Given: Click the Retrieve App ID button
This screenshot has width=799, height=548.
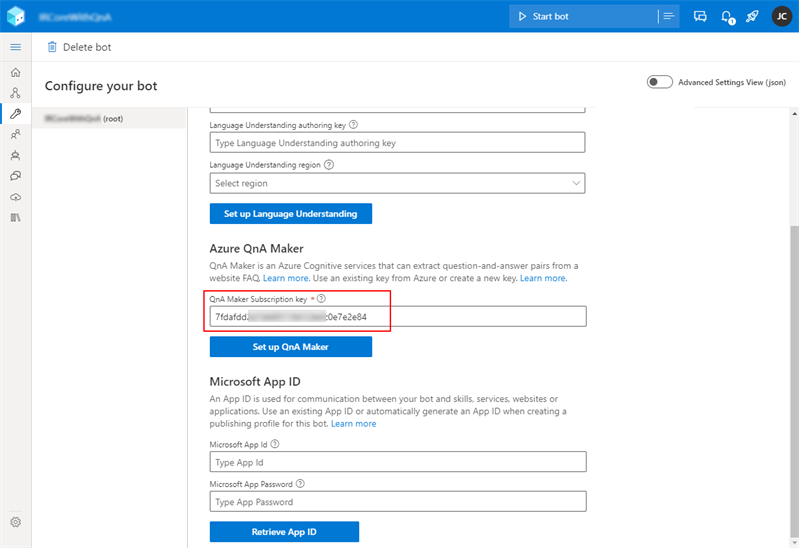Looking at the screenshot, I should [284, 532].
